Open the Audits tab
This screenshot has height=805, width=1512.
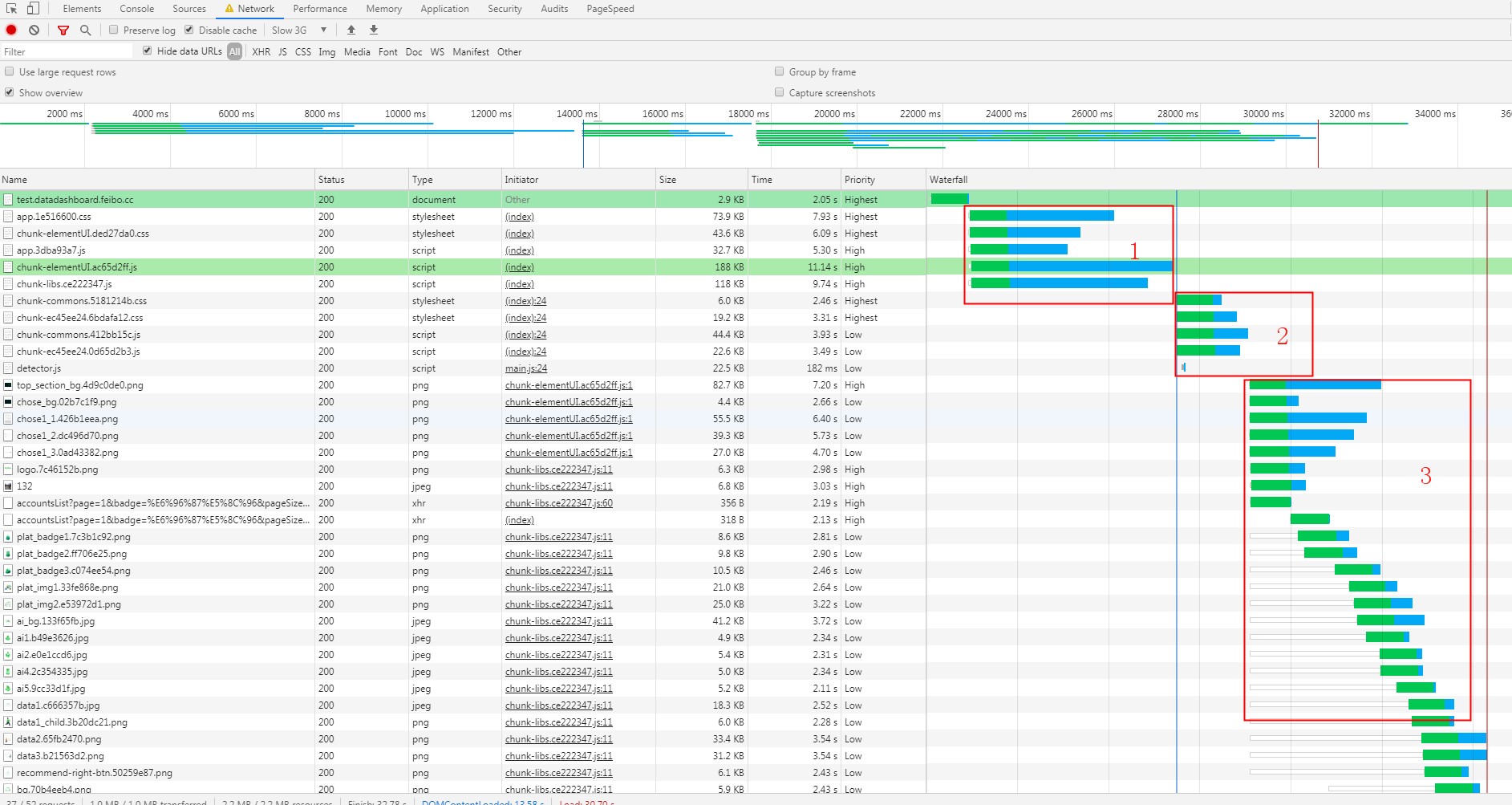click(x=554, y=9)
